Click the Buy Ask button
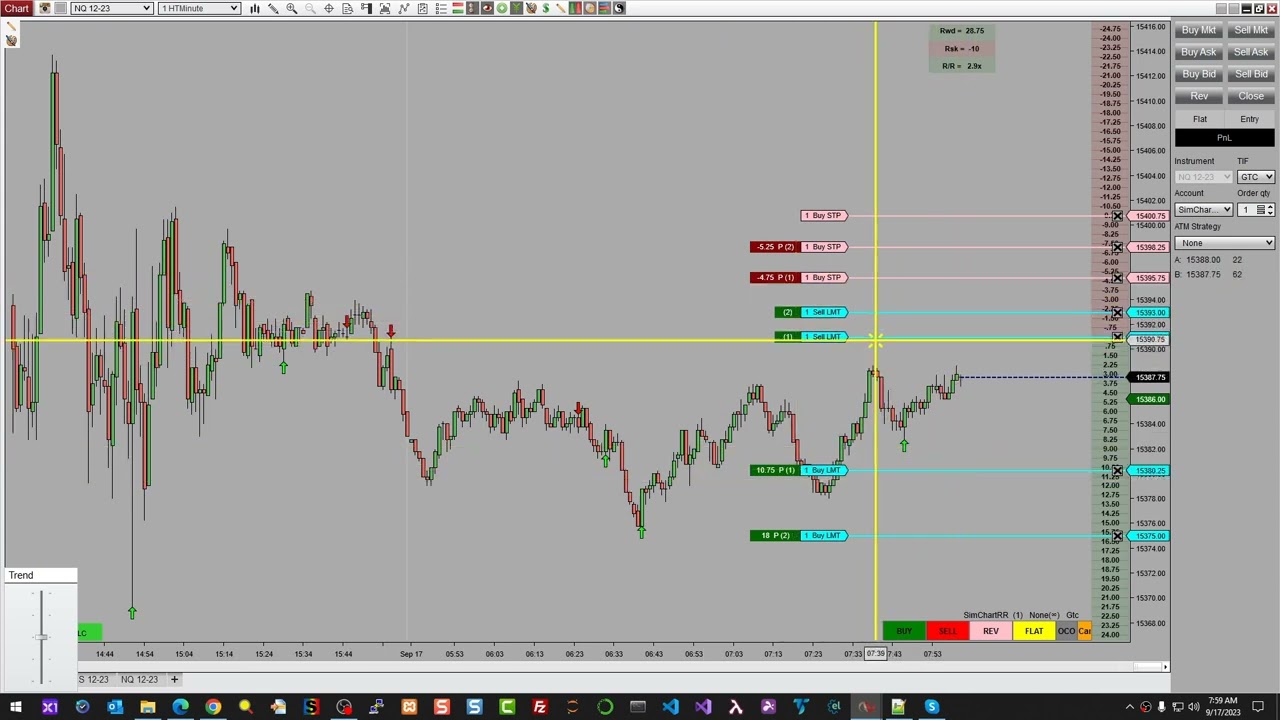 click(1199, 52)
